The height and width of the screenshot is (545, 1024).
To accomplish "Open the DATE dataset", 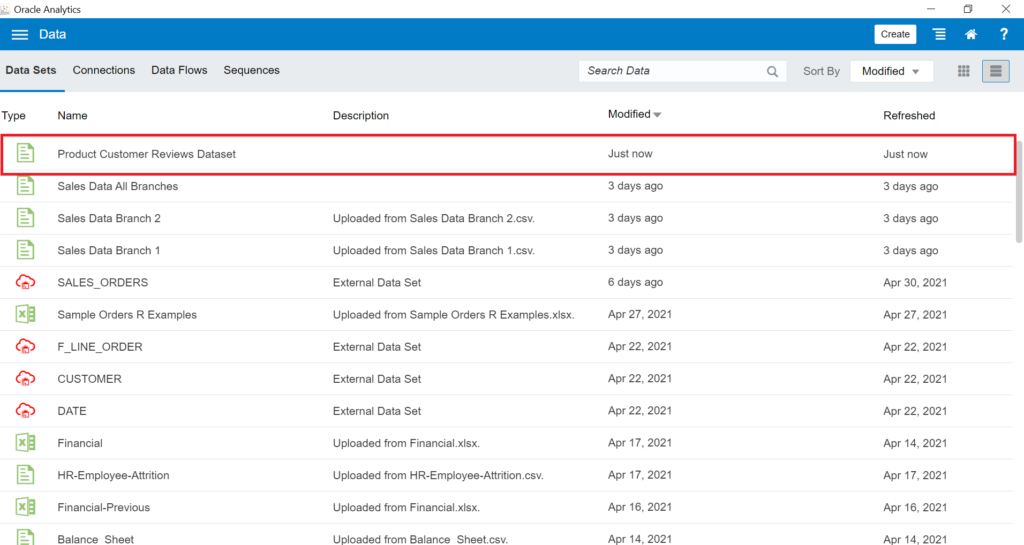I will [x=72, y=411].
